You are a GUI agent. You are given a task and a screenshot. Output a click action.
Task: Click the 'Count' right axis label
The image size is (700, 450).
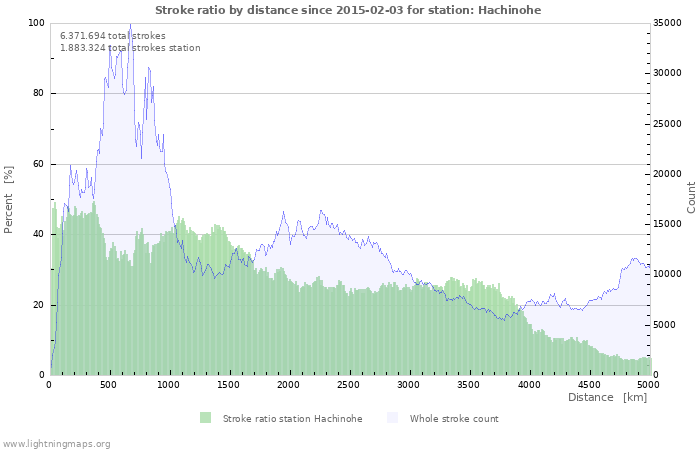691,198
